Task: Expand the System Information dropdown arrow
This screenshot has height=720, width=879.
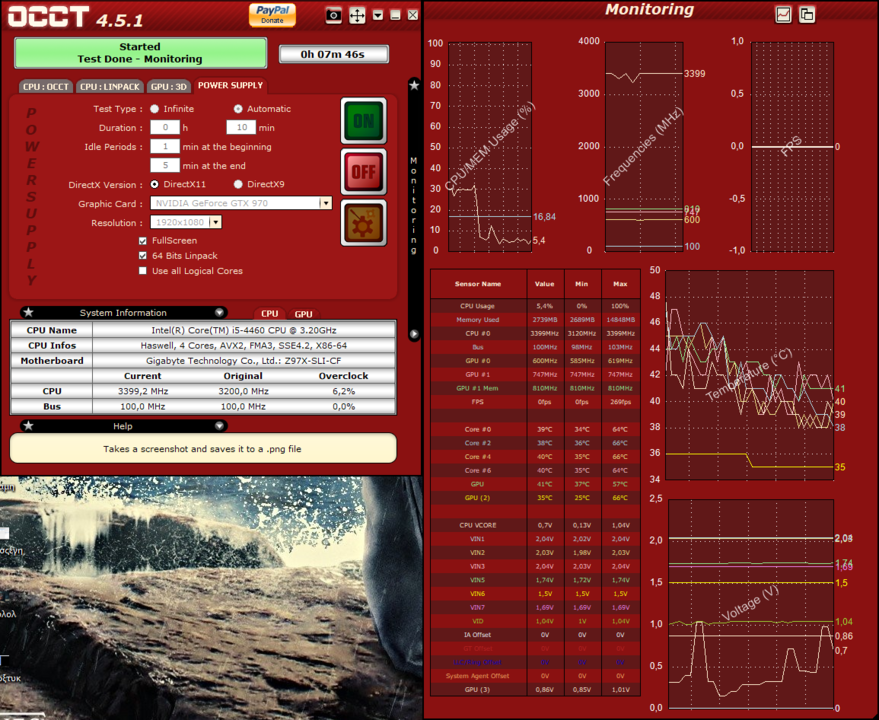Action: pos(219,312)
